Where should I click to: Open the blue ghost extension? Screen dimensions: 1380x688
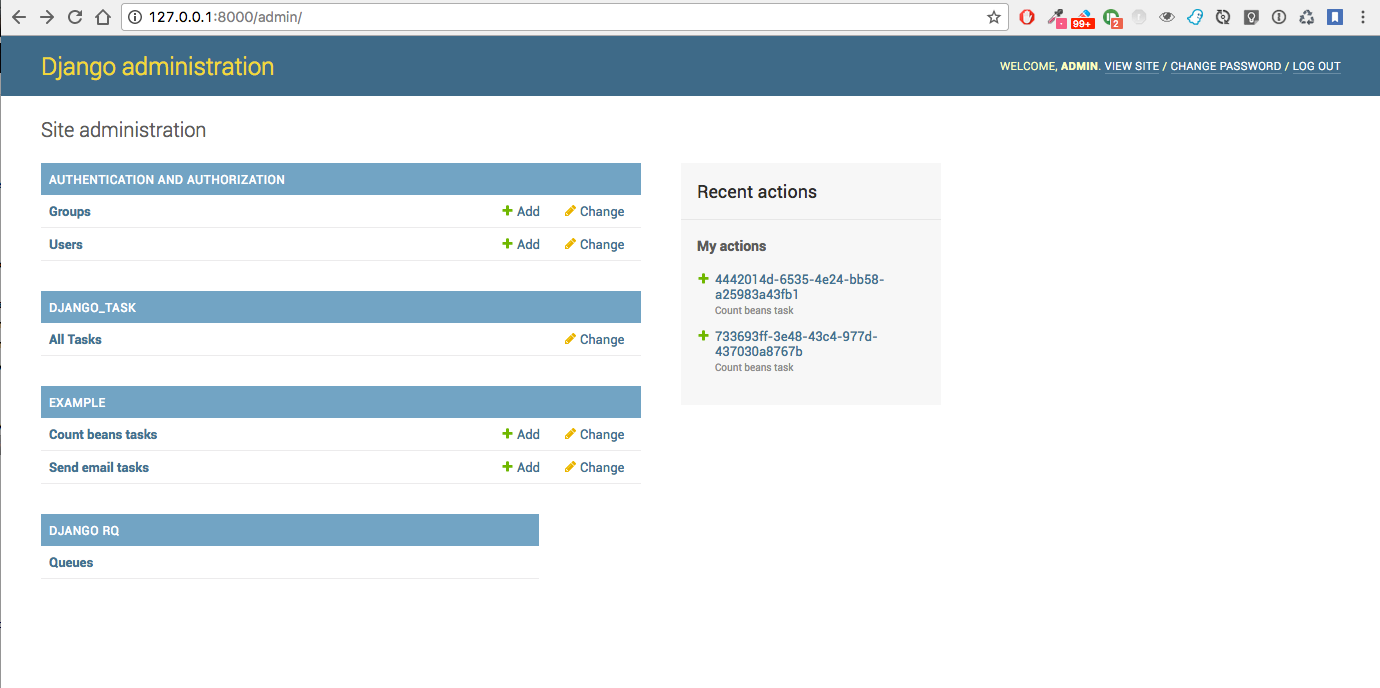tap(1195, 17)
